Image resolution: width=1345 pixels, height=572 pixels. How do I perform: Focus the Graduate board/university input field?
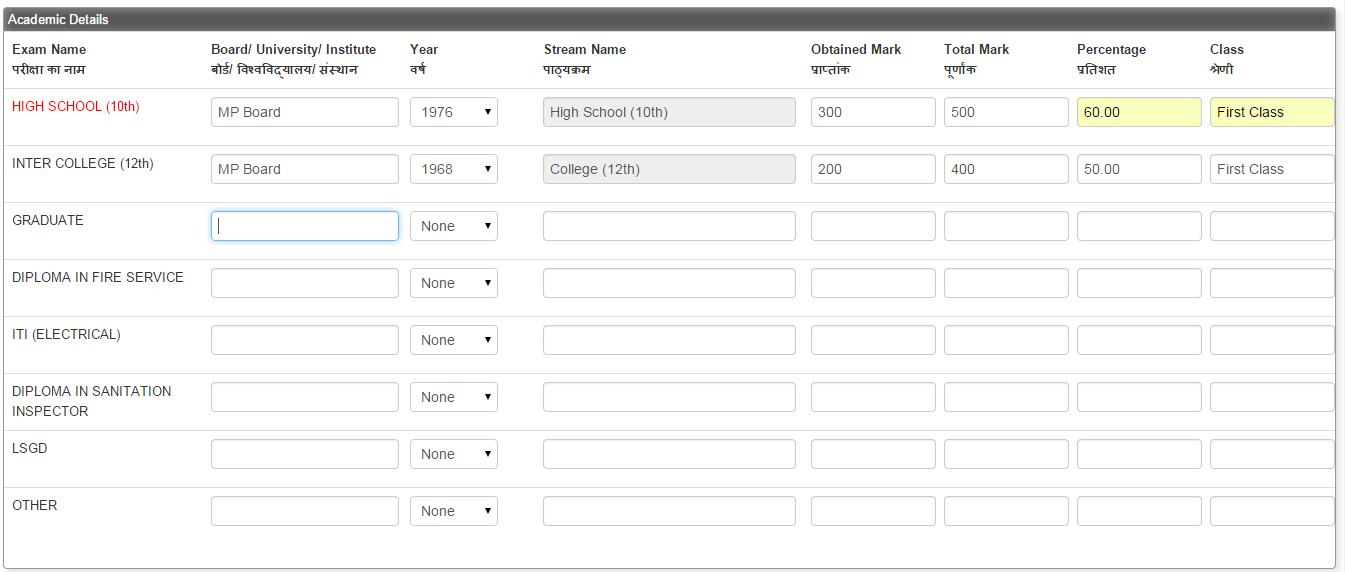305,226
